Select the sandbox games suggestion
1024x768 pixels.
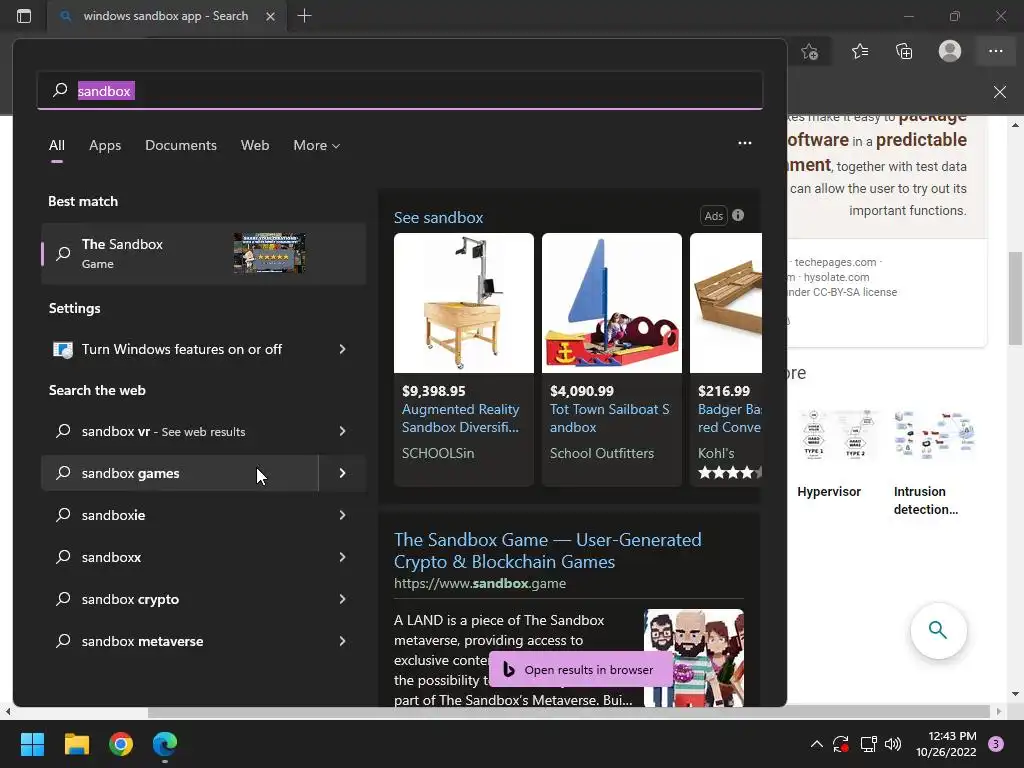tap(180, 473)
